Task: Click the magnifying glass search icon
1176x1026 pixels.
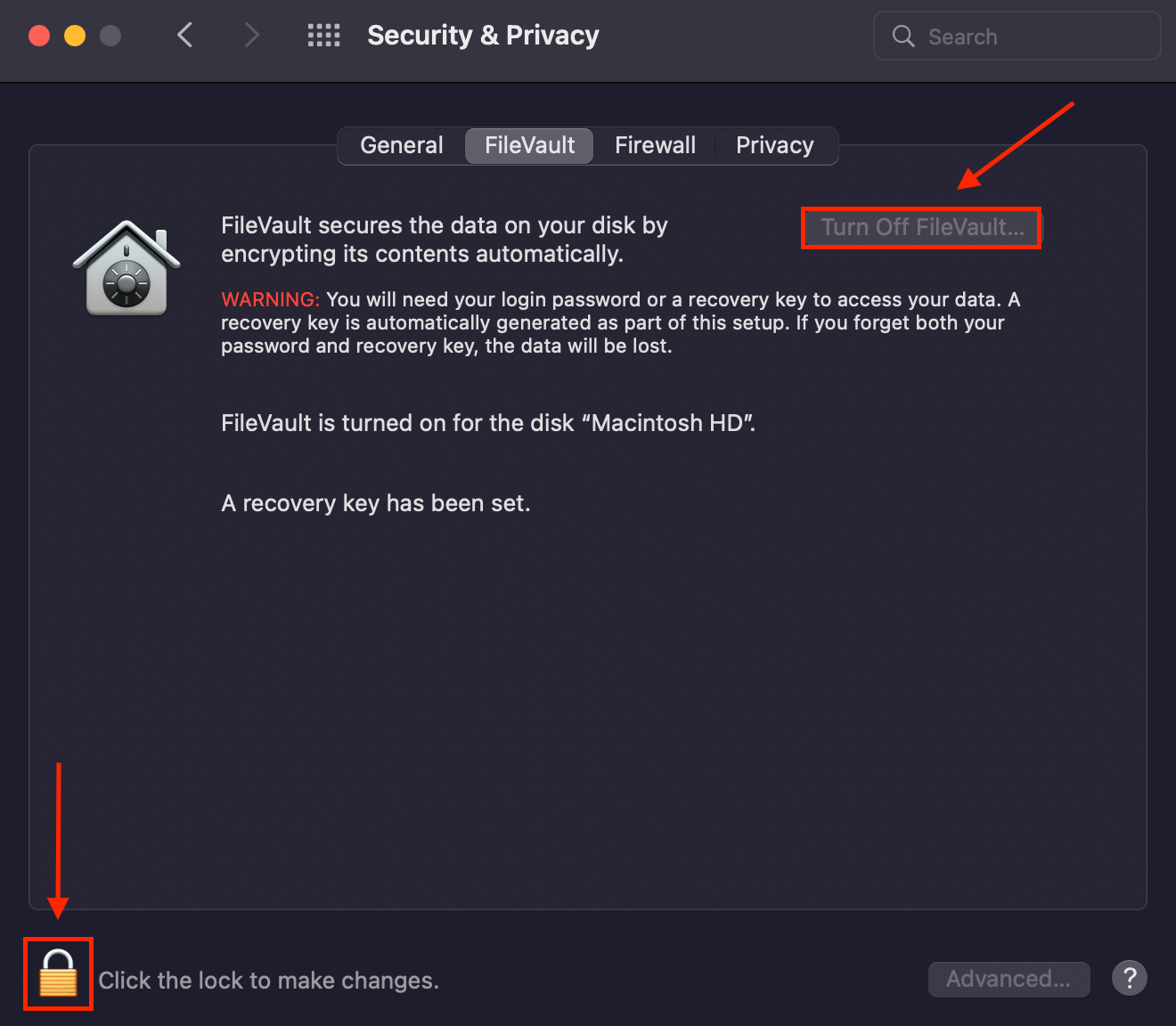Action: pyautogui.click(x=903, y=37)
